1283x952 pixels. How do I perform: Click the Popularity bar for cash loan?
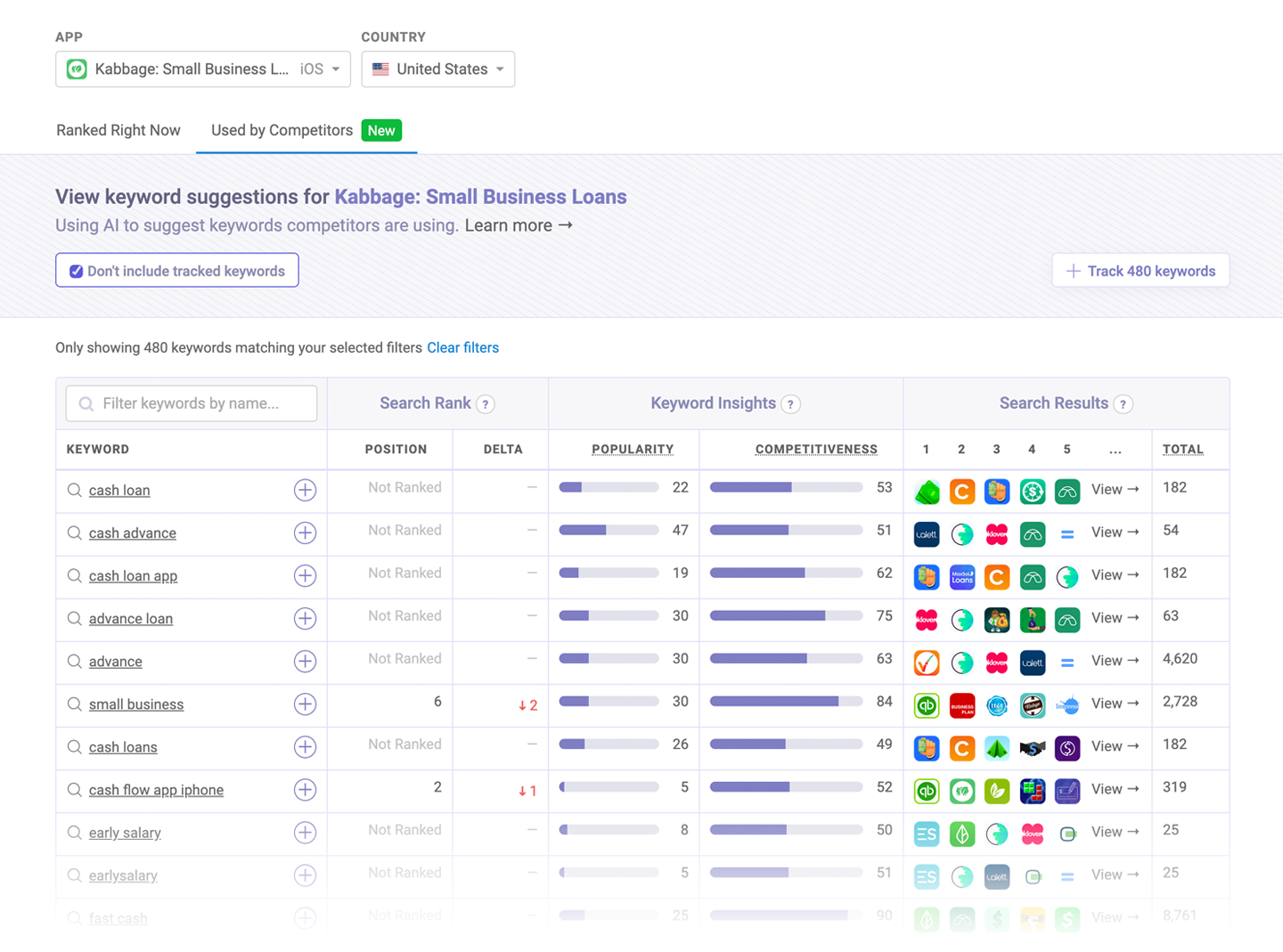tap(609, 487)
